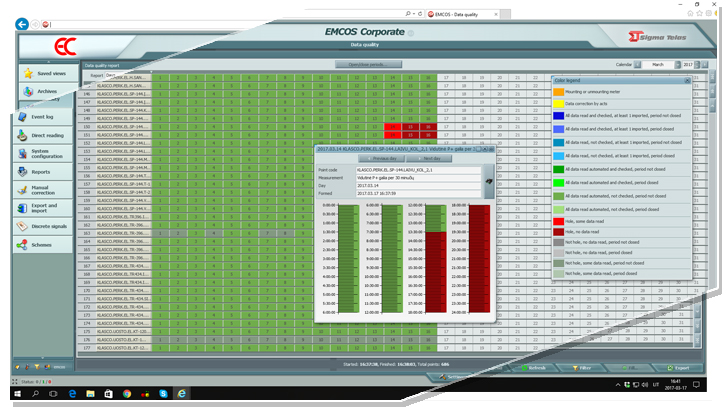The image size is (727, 409).
Task: Click the Filter button
Action: pos(581,368)
